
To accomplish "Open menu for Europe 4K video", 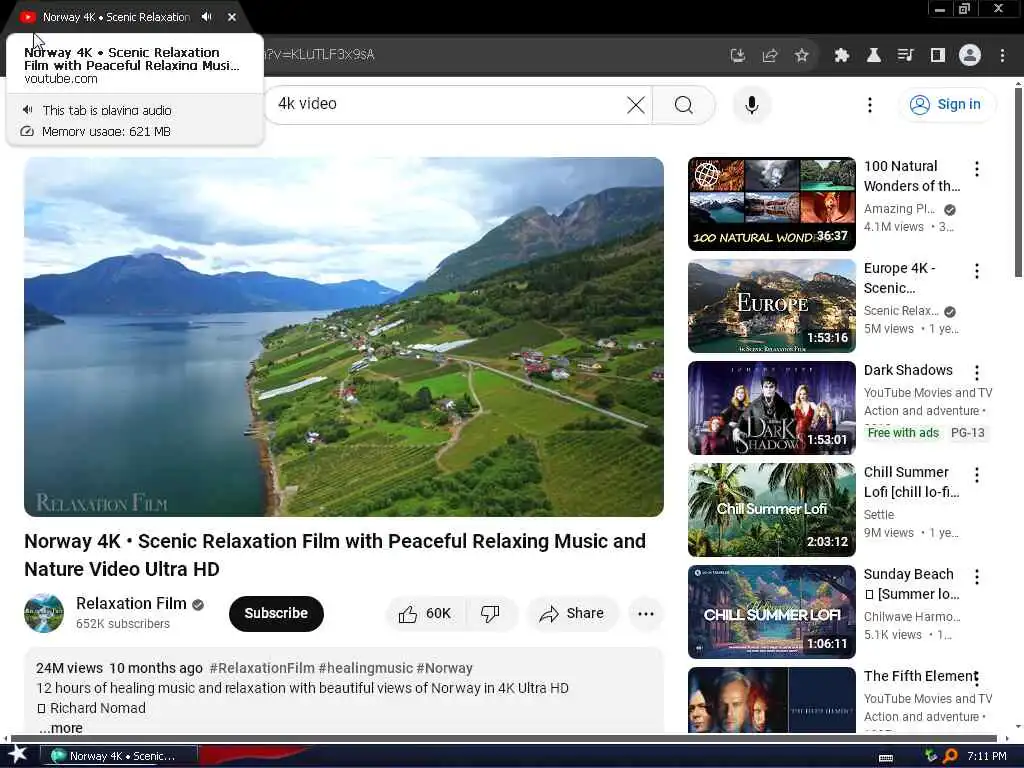I will 977,271.
